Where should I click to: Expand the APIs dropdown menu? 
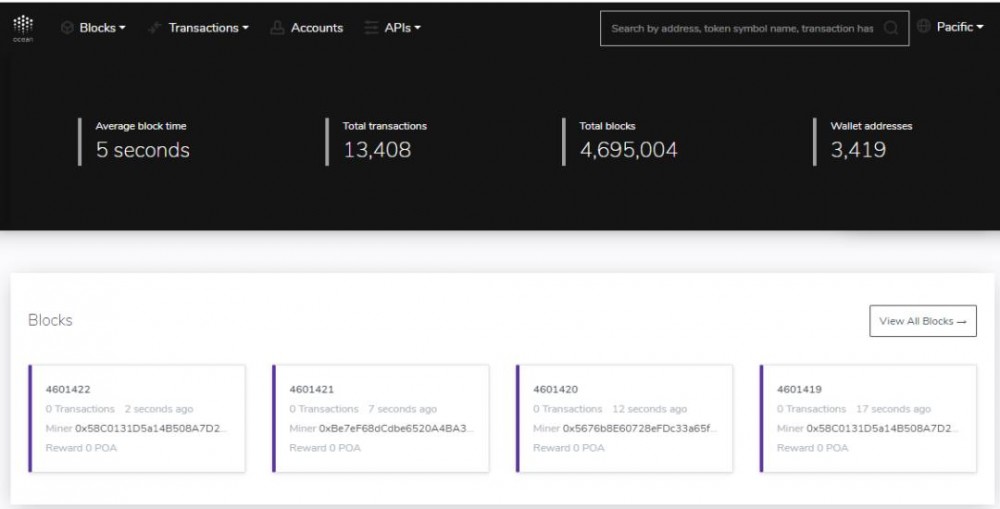(403, 28)
